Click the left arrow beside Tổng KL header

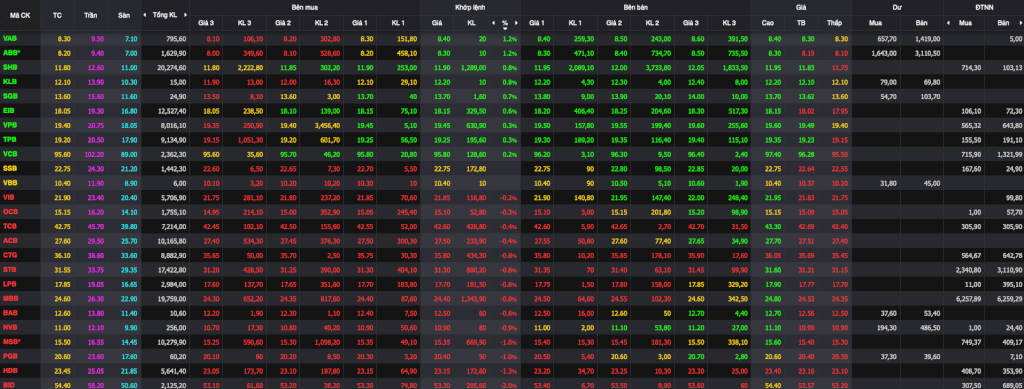click(146, 14)
